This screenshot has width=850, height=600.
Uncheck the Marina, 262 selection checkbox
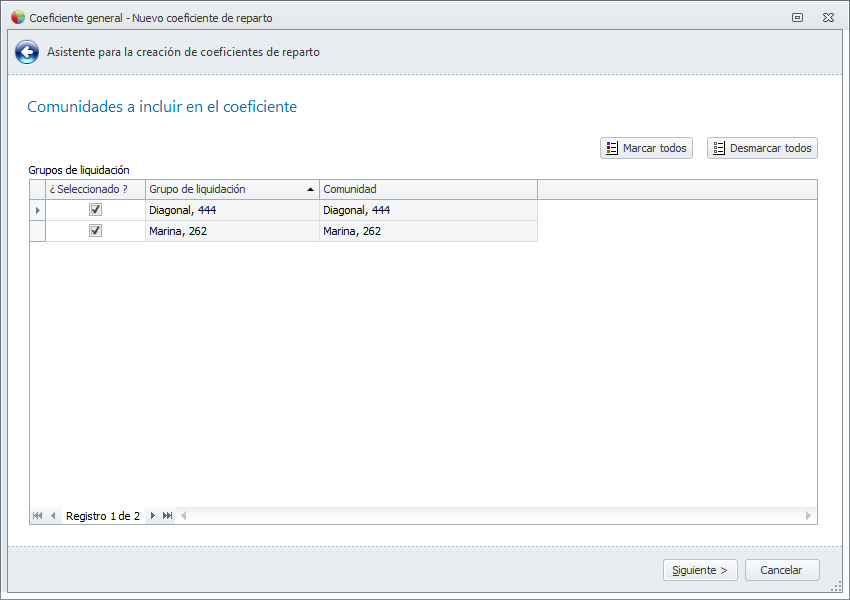(x=96, y=231)
